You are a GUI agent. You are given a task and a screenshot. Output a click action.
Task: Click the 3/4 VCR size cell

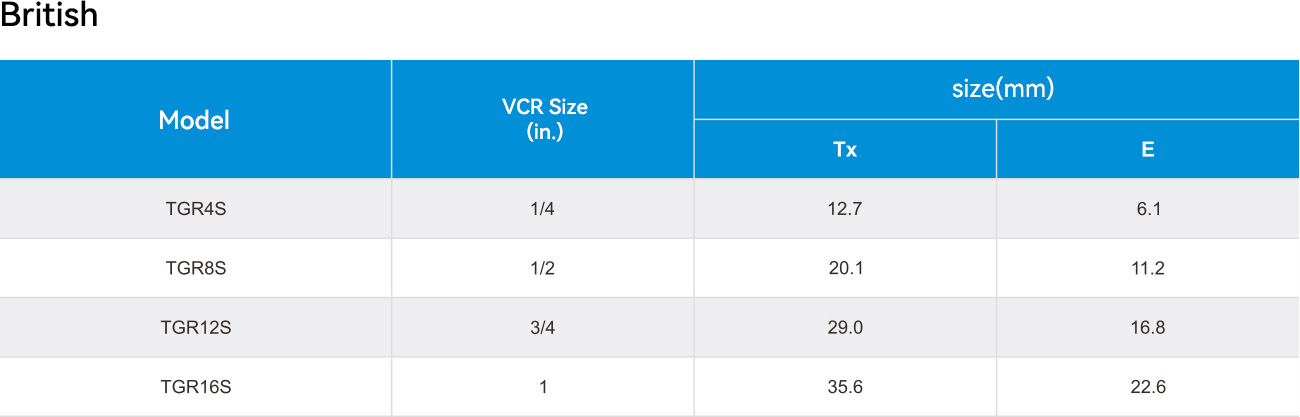543,327
